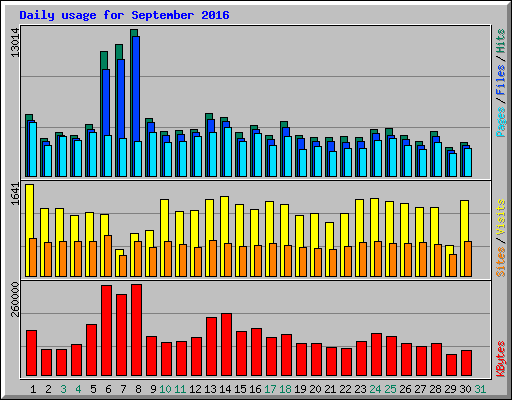The width and height of the screenshot is (512, 400).
Task: Select the green day label "25"
Action: [x=390, y=389]
